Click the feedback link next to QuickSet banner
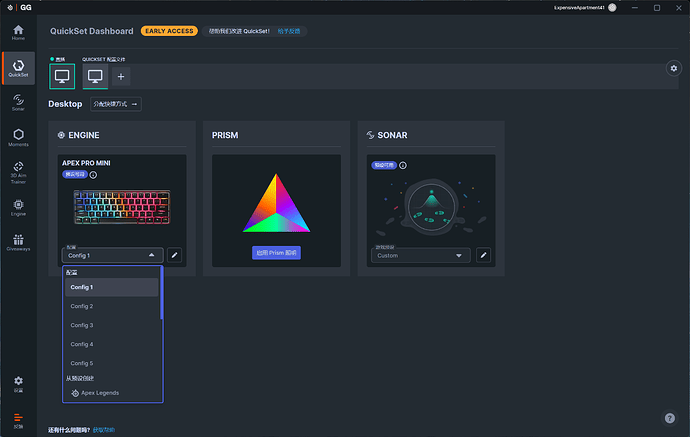Screen dimensions: 690x437 click(289, 31)
